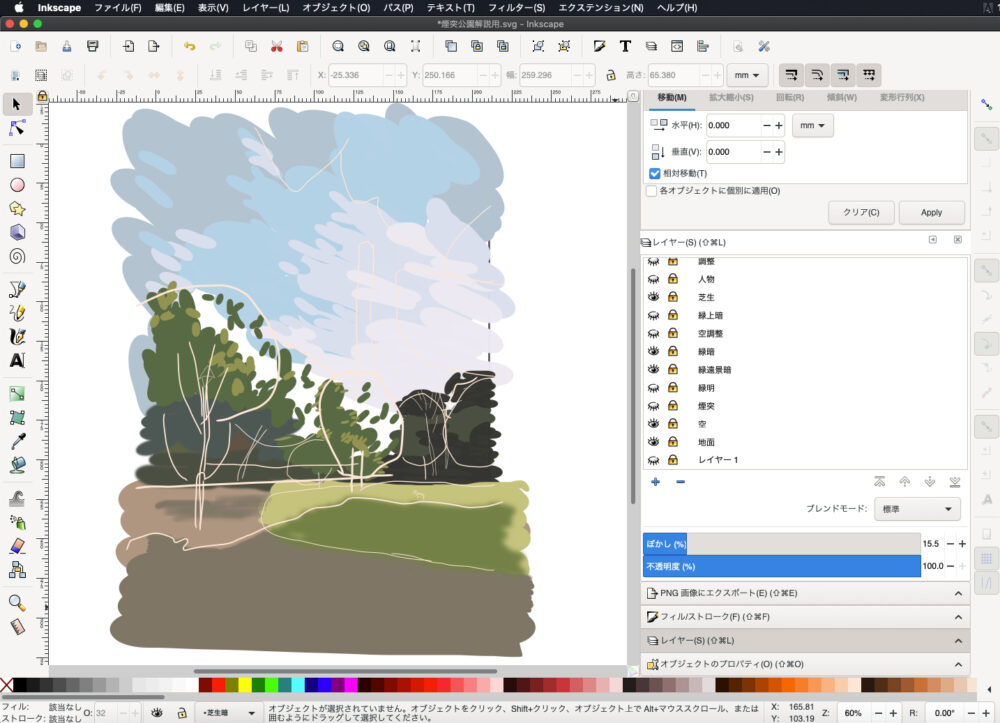
Task: Open the mm unit dropdown in Transform panel
Action: (812, 126)
